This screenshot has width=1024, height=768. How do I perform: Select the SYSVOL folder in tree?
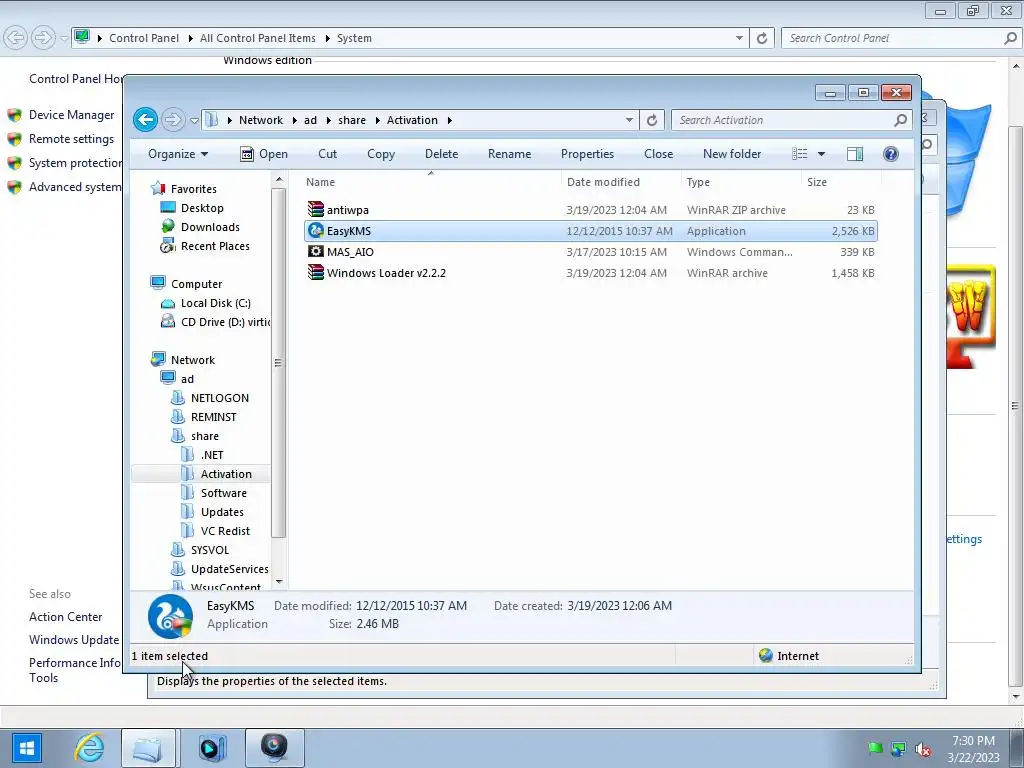(x=210, y=550)
